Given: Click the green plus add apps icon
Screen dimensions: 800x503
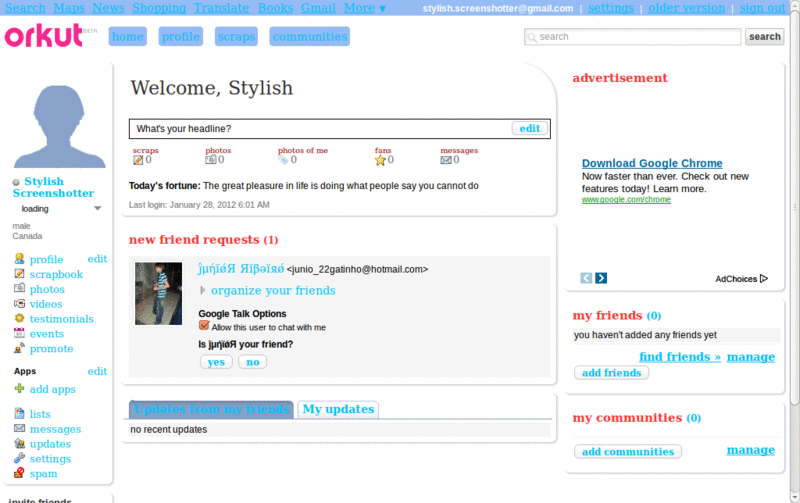Looking at the screenshot, I should click(19, 388).
